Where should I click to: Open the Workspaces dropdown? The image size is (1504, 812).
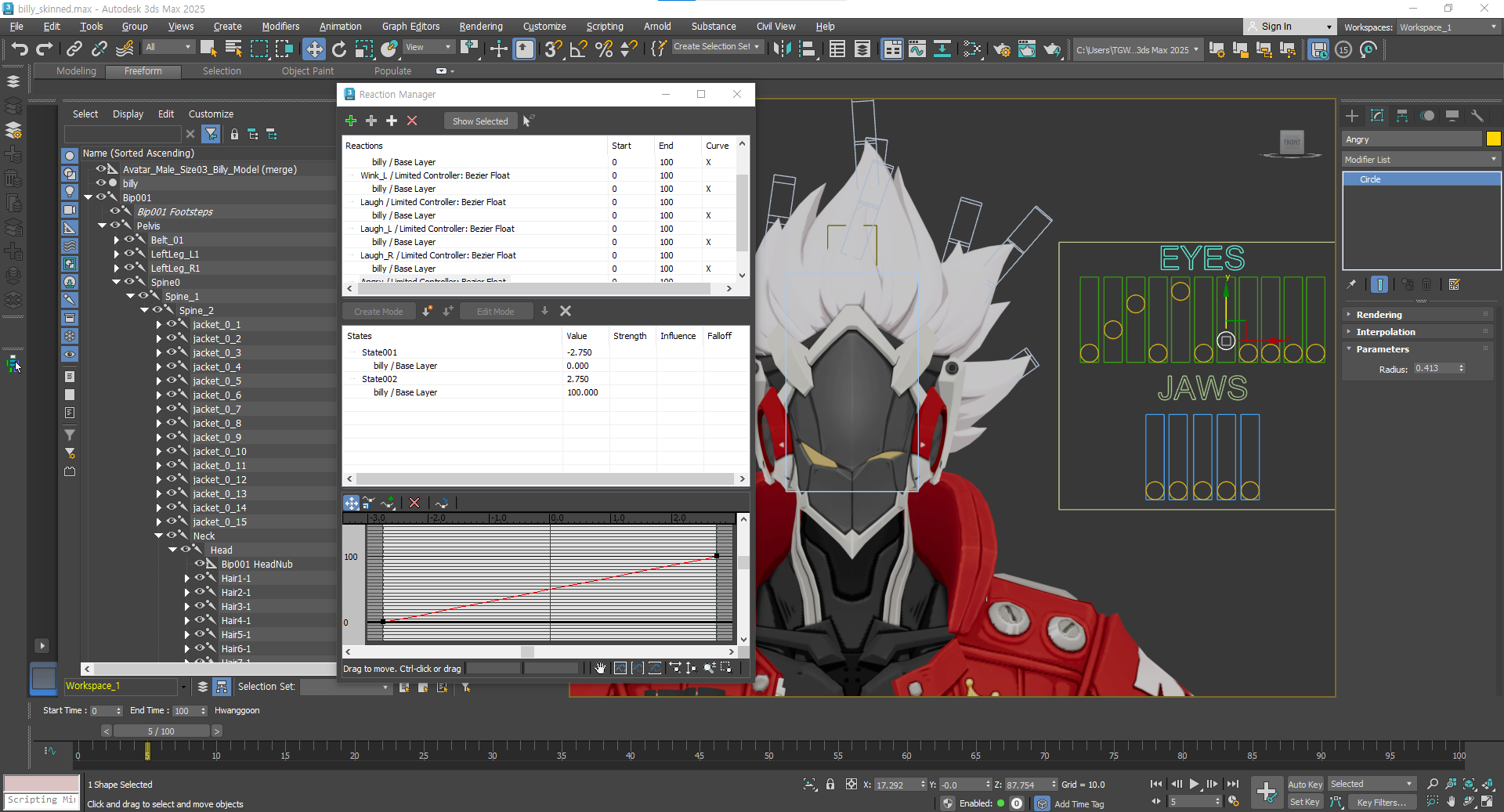pos(1448,27)
